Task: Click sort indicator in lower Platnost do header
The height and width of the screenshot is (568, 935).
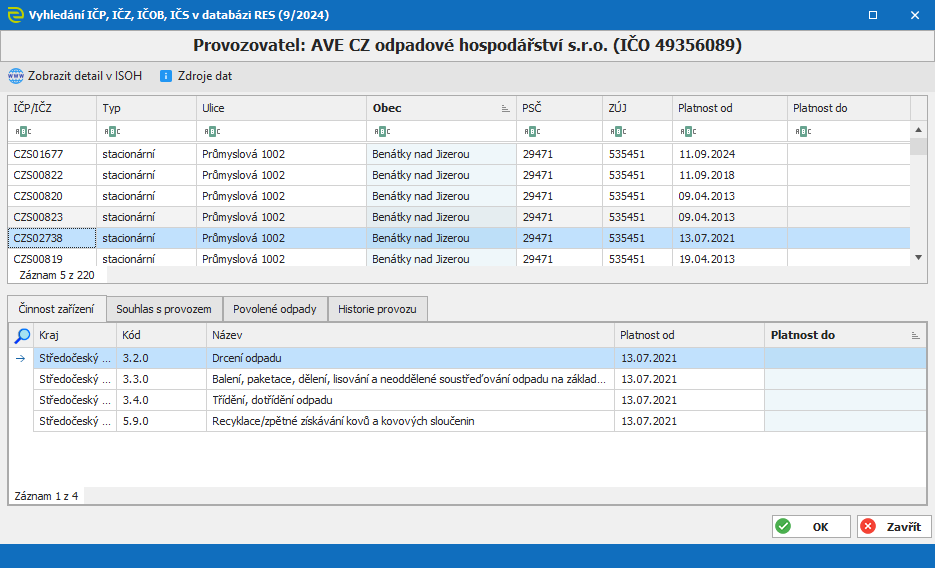Action: (915, 336)
